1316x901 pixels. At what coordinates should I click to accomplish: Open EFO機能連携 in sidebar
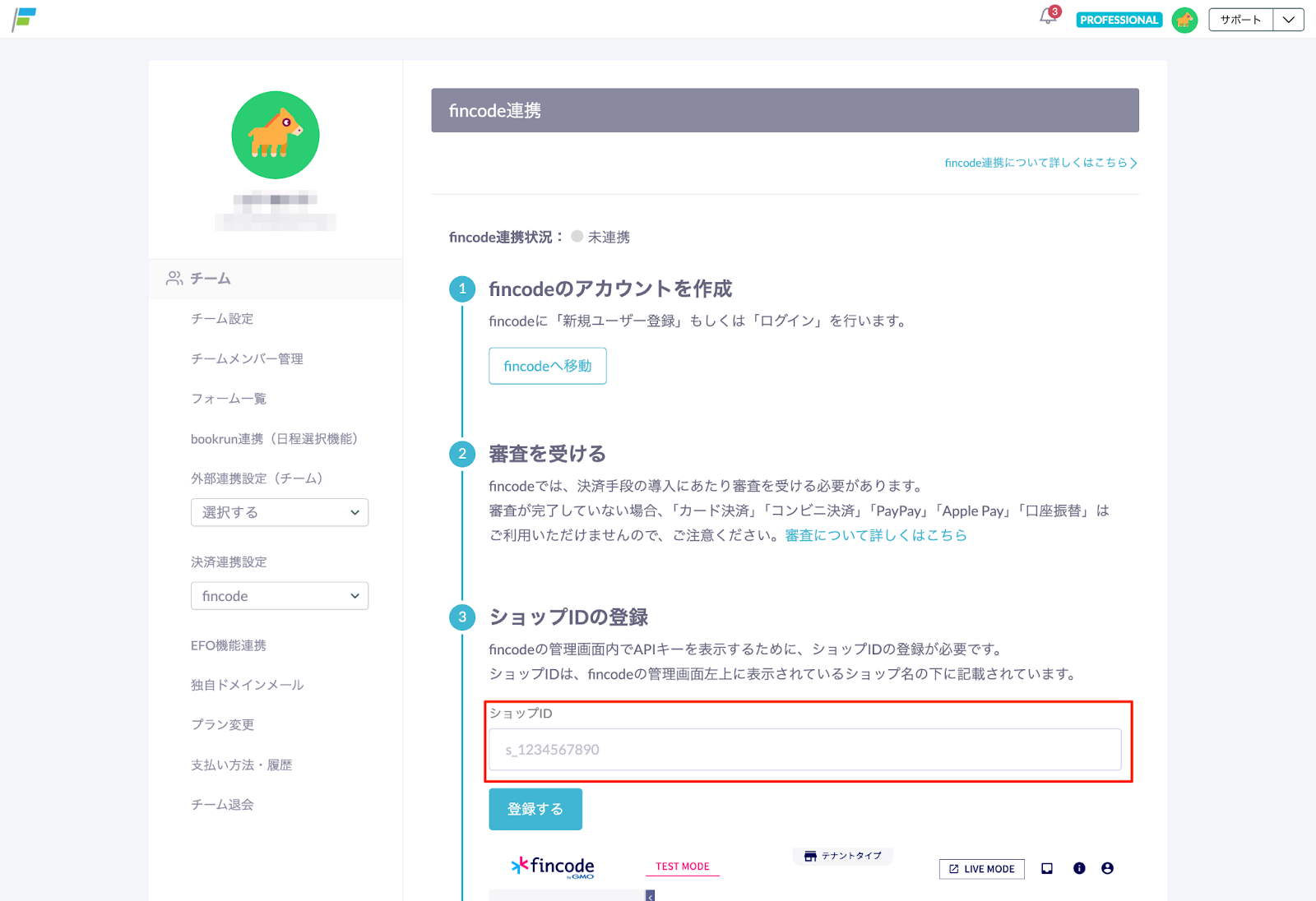[229, 645]
